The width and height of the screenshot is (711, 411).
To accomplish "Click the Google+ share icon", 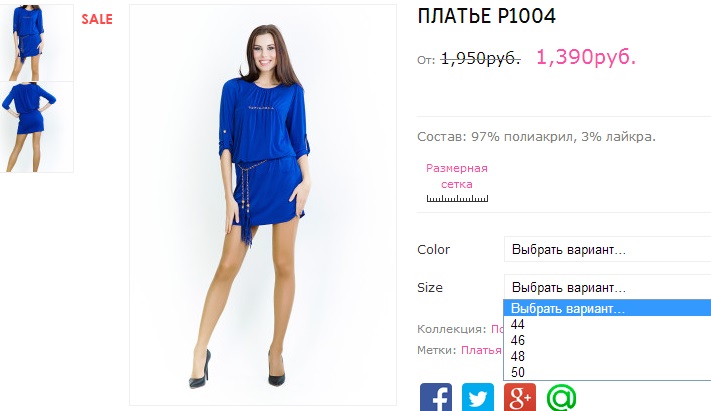I will click(520, 397).
